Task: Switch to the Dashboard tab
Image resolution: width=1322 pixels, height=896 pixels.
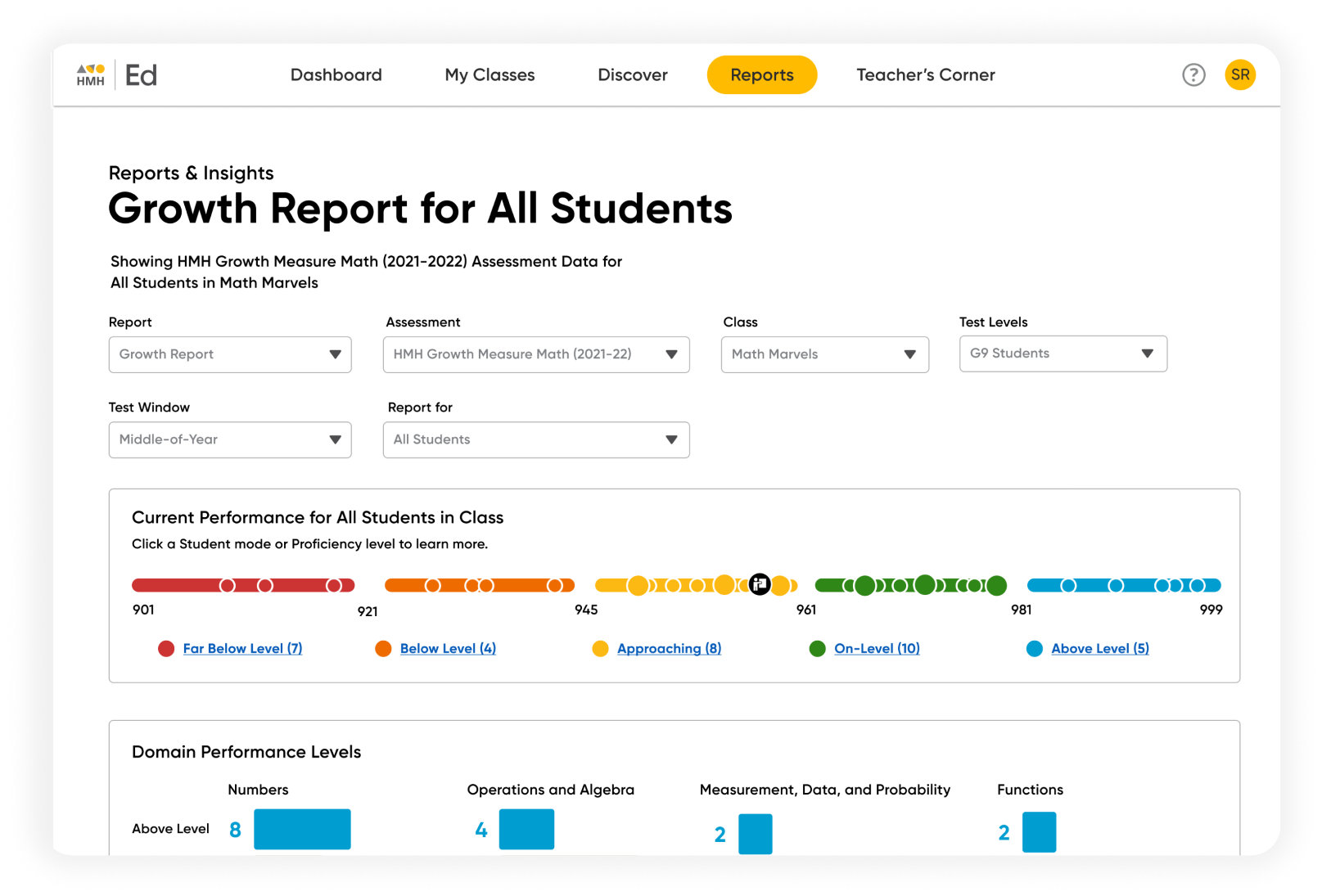Action: [336, 74]
